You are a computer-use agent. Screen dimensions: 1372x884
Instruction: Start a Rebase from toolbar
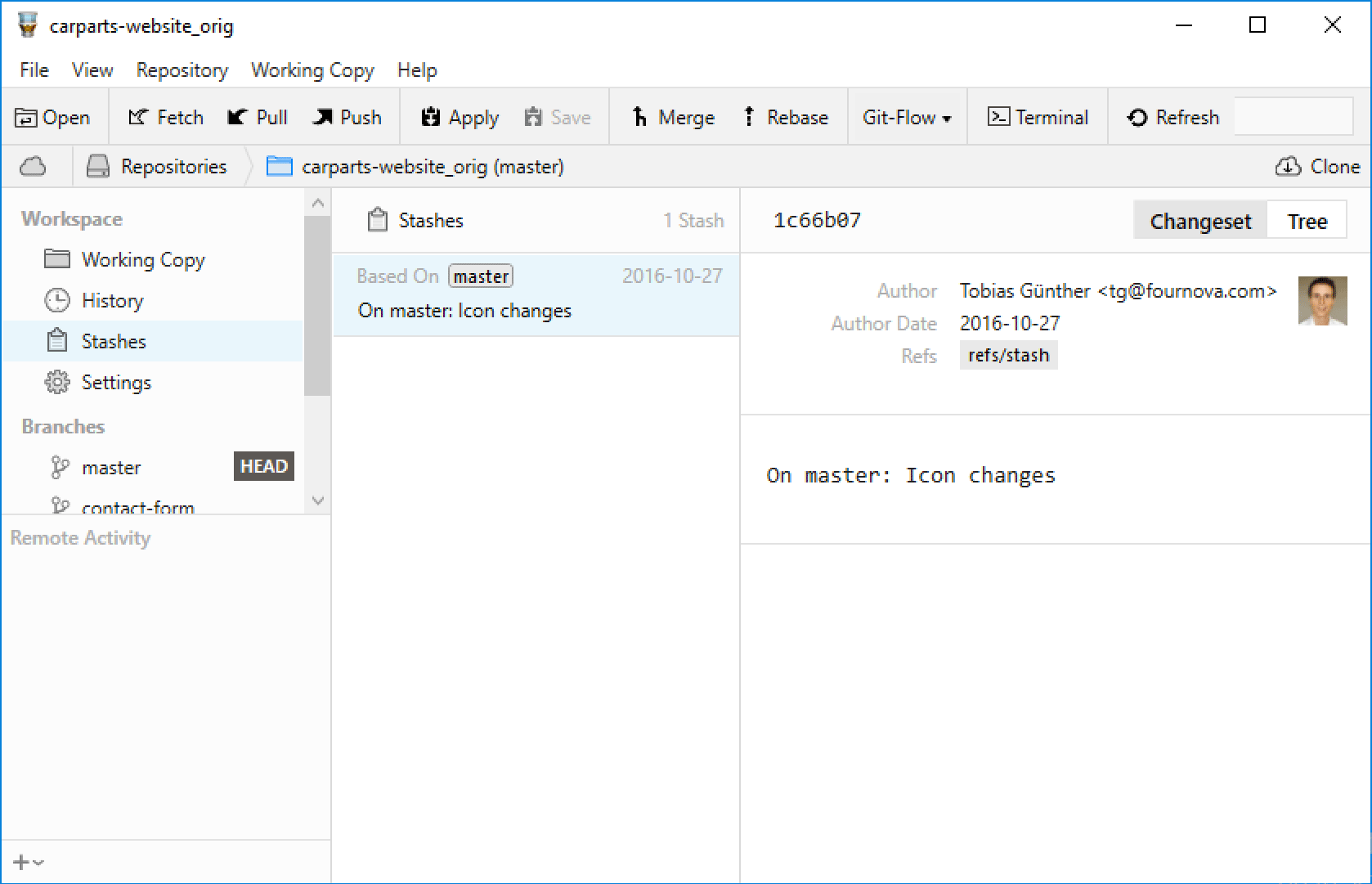tap(785, 117)
